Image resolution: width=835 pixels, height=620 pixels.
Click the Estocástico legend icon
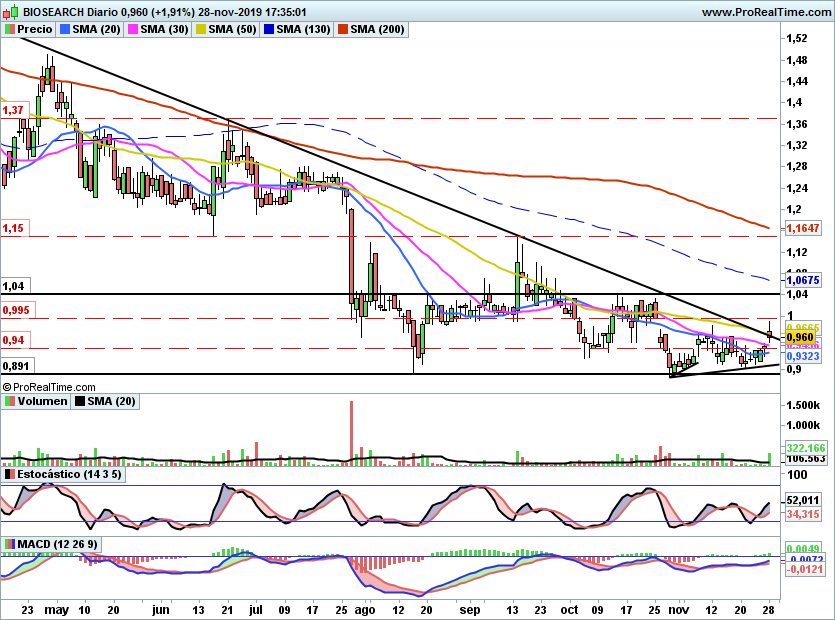pos(10,474)
